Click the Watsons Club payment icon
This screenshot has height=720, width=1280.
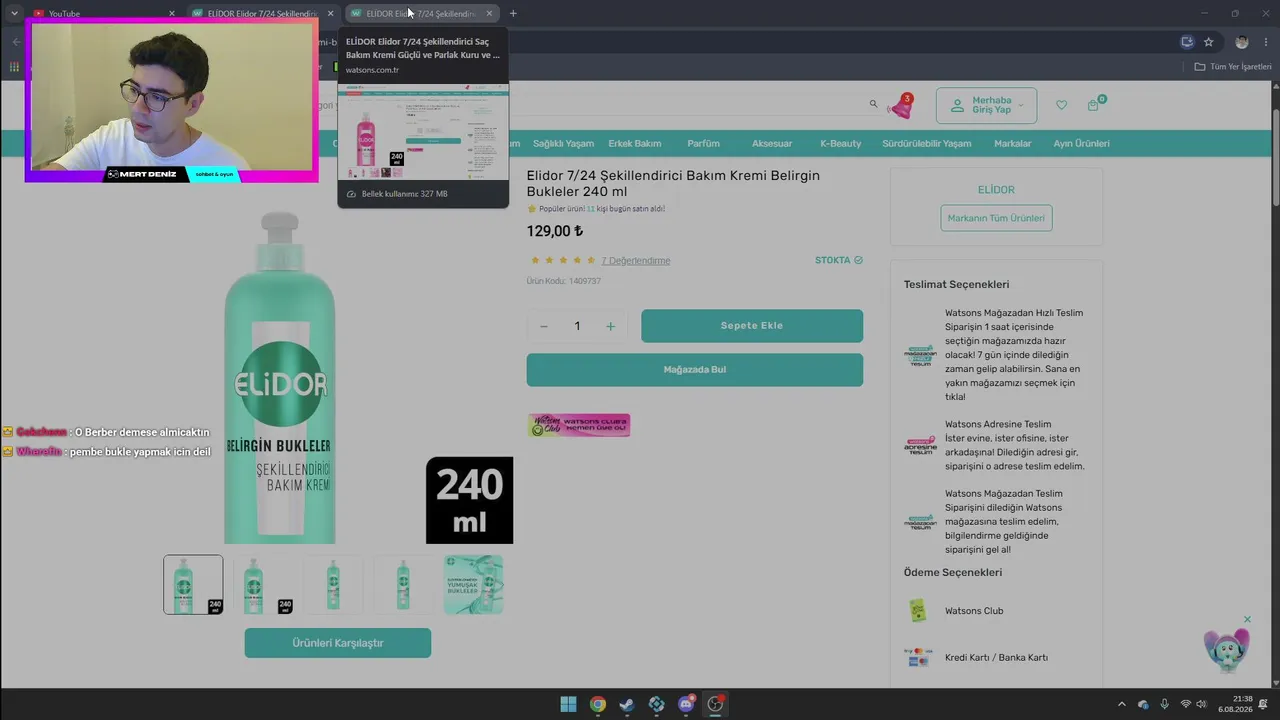[917, 610]
